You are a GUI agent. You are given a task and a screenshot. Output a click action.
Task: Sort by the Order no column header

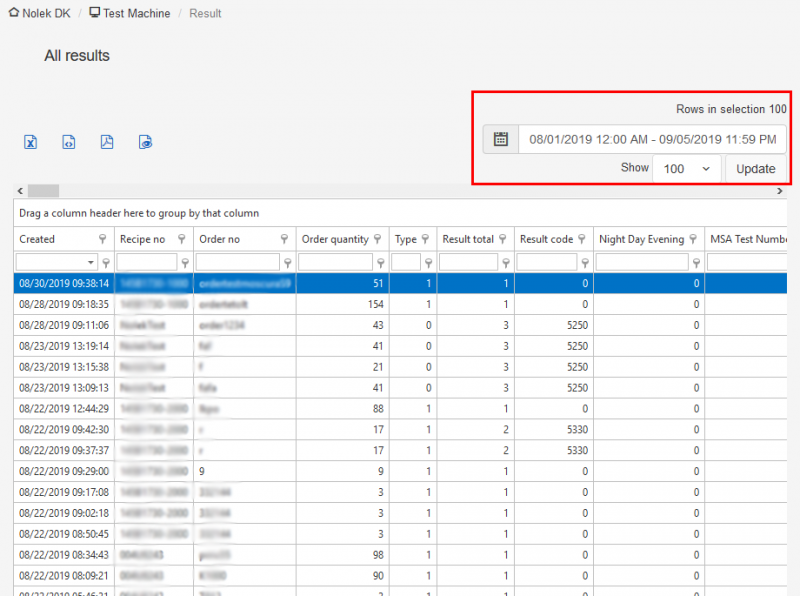pos(219,239)
